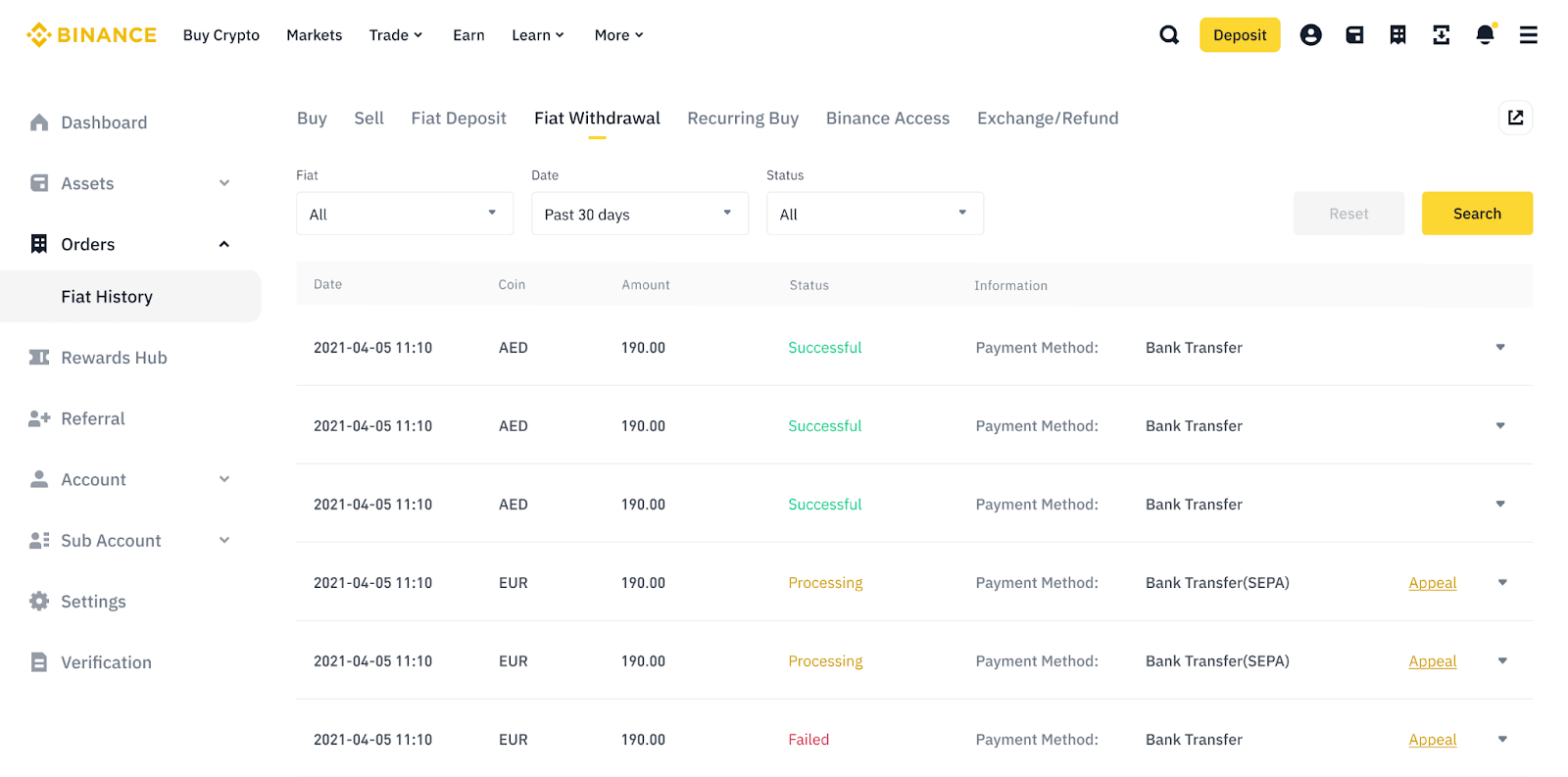Click Appeal link on the Failed transaction
The height and width of the screenshot is (777, 1568).
point(1432,740)
